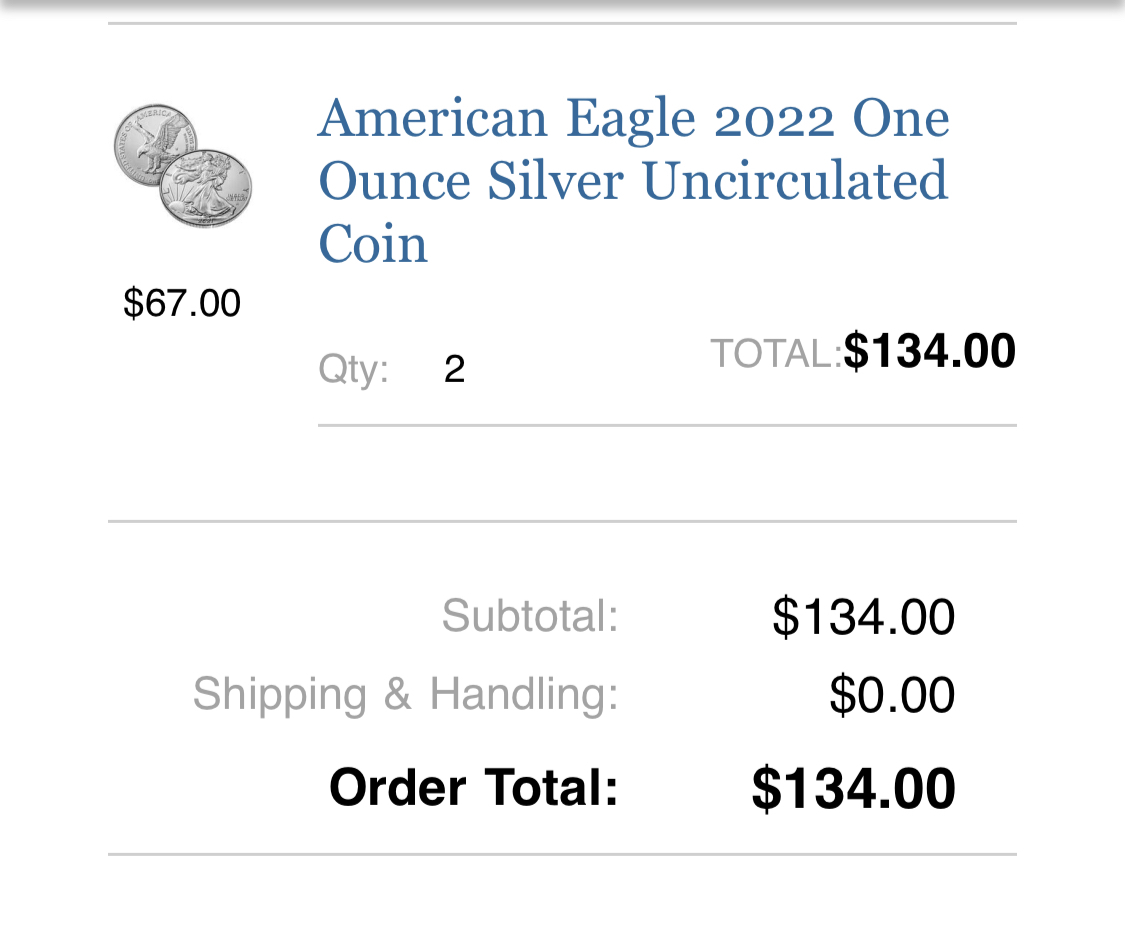This screenshot has width=1125, height=925.
Task: Click the eagle reverse coin image
Action: (153, 144)
